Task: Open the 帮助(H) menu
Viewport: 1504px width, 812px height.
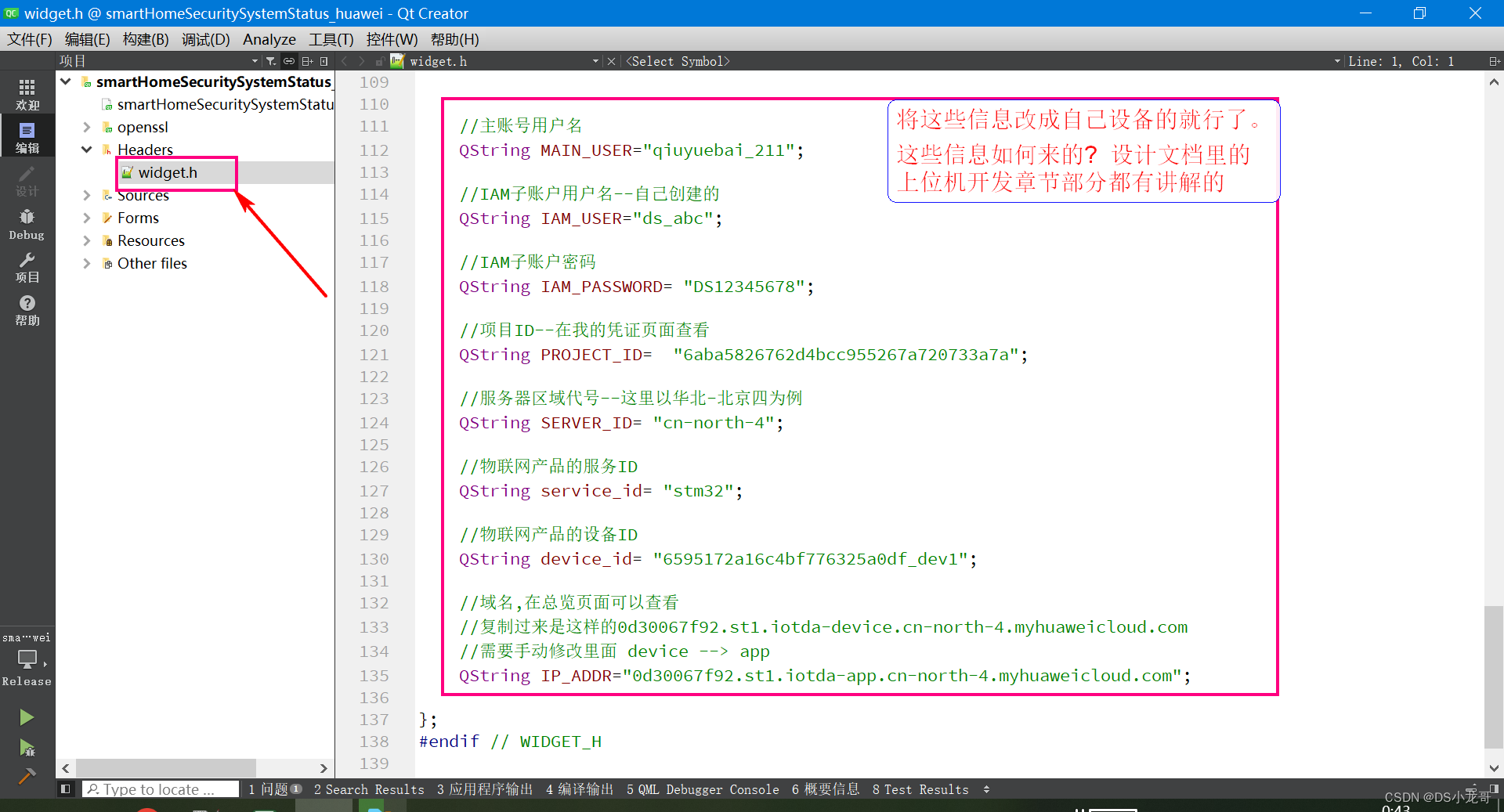Action: tap(454, 39)
